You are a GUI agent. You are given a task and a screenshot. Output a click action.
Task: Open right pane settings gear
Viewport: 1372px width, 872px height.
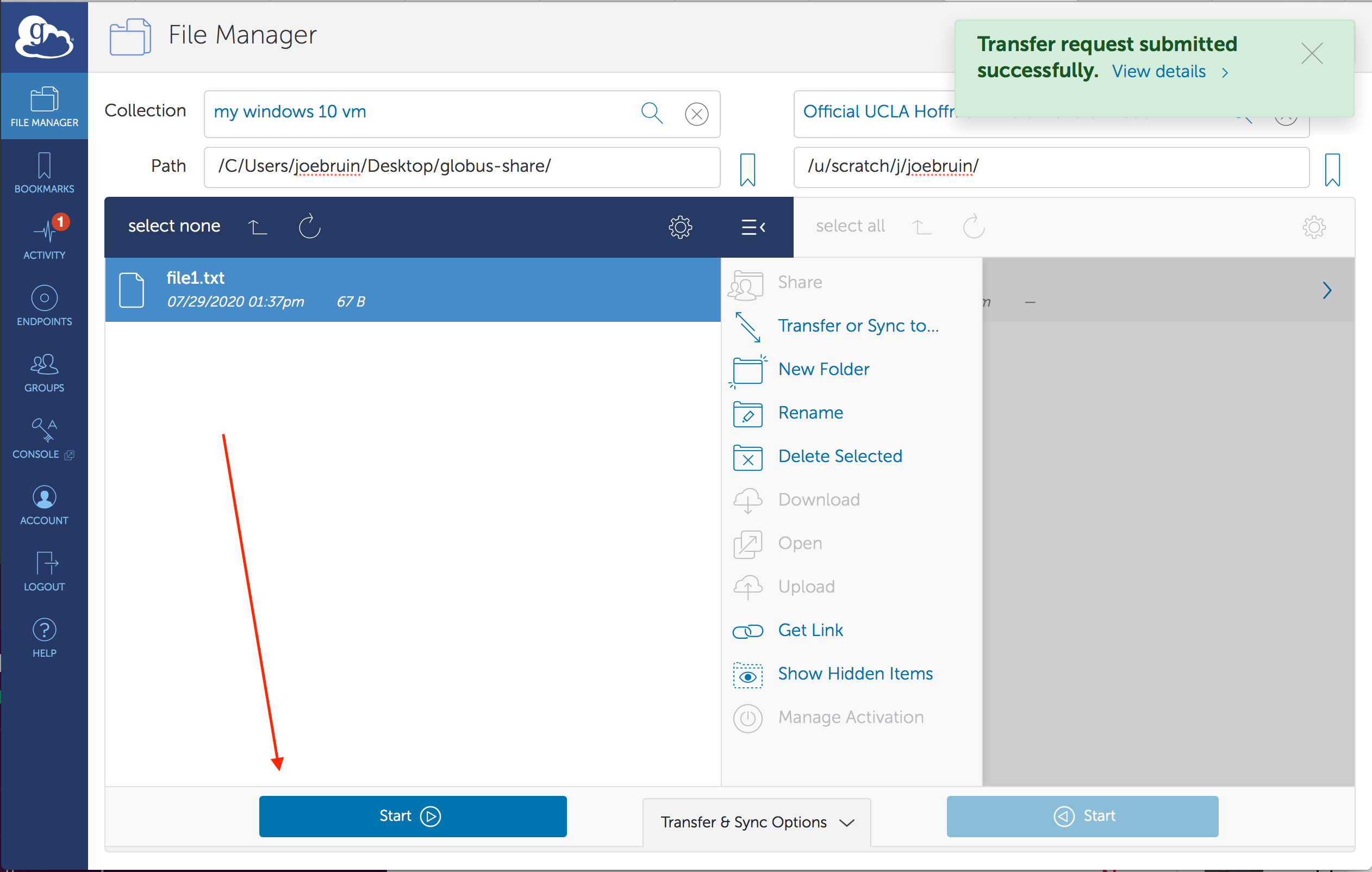click(1314, 227)
